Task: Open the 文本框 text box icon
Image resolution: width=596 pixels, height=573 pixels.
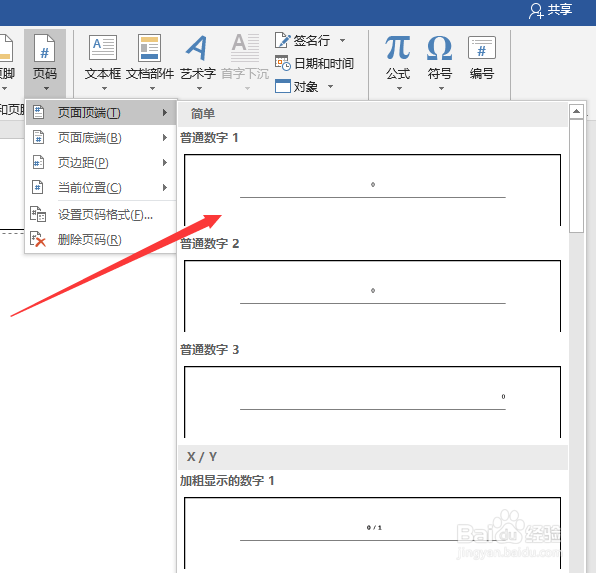Action: [x=103, y=48]
